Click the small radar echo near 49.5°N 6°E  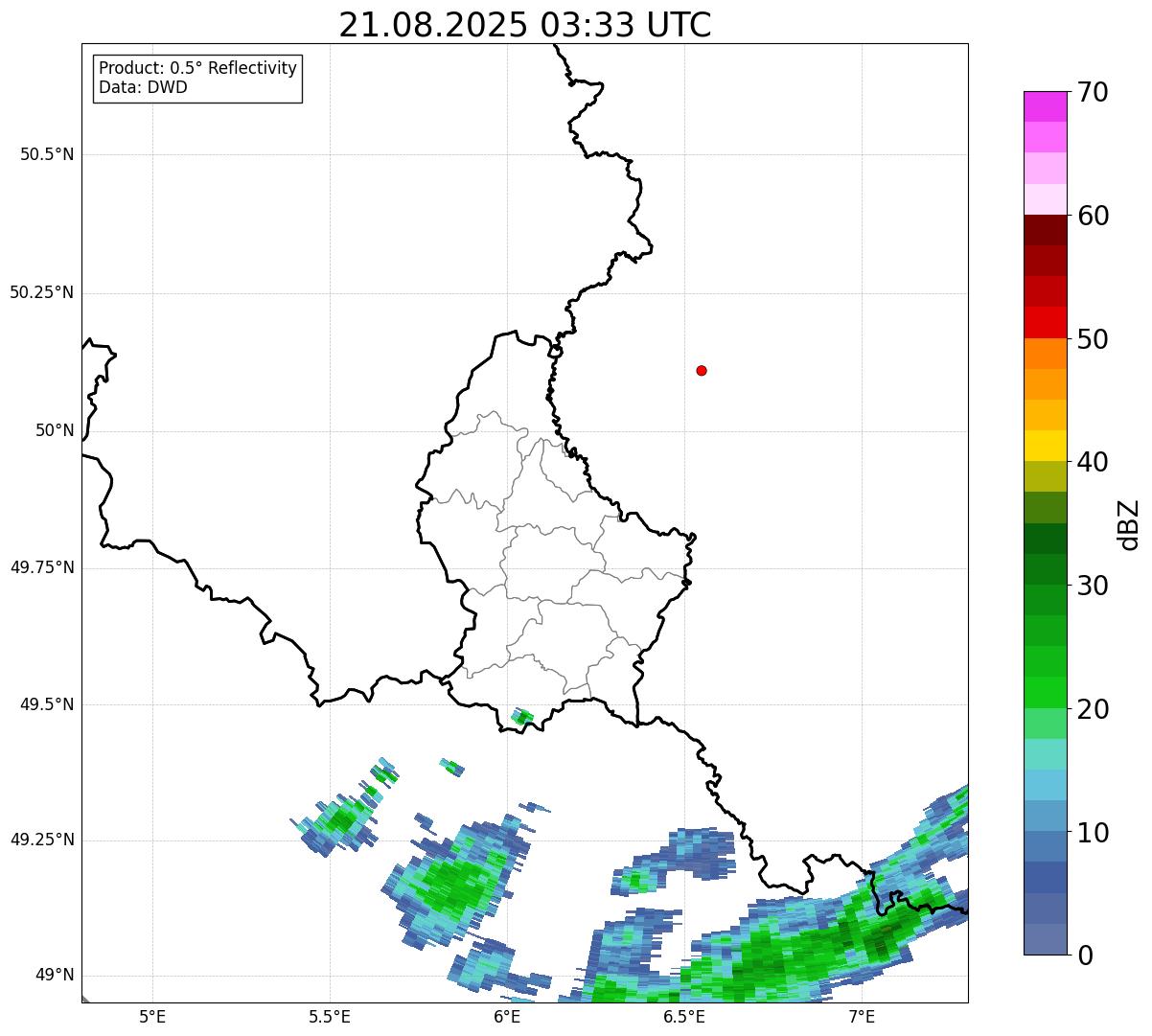point(522,716)
